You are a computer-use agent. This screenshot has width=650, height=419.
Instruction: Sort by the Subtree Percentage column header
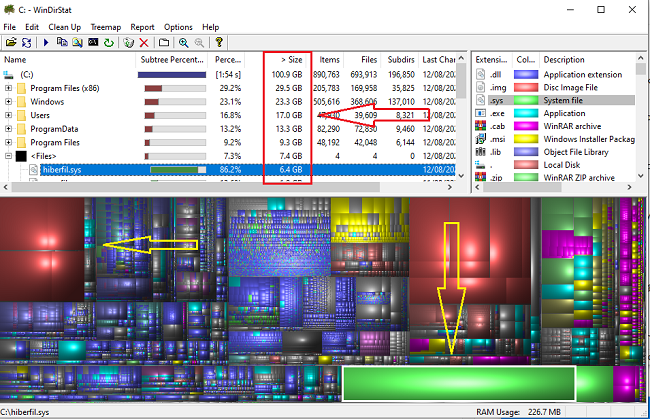point(172,59)
